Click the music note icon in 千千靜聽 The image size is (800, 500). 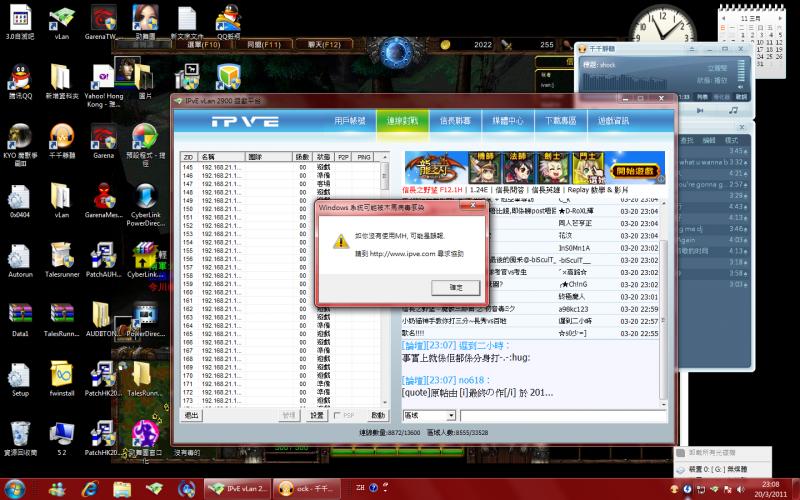click(x=733, y=110)
